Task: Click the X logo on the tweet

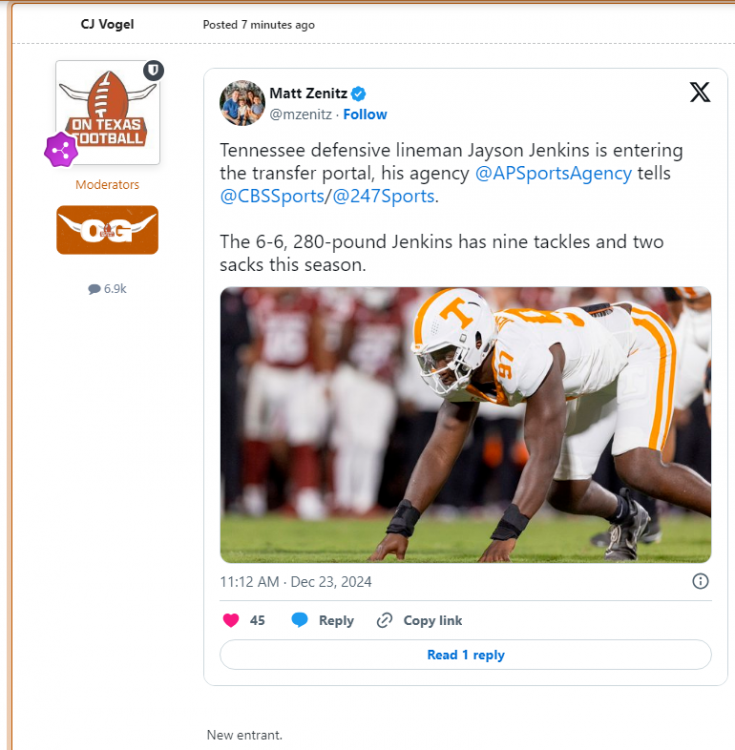Action: coord(700,93)
